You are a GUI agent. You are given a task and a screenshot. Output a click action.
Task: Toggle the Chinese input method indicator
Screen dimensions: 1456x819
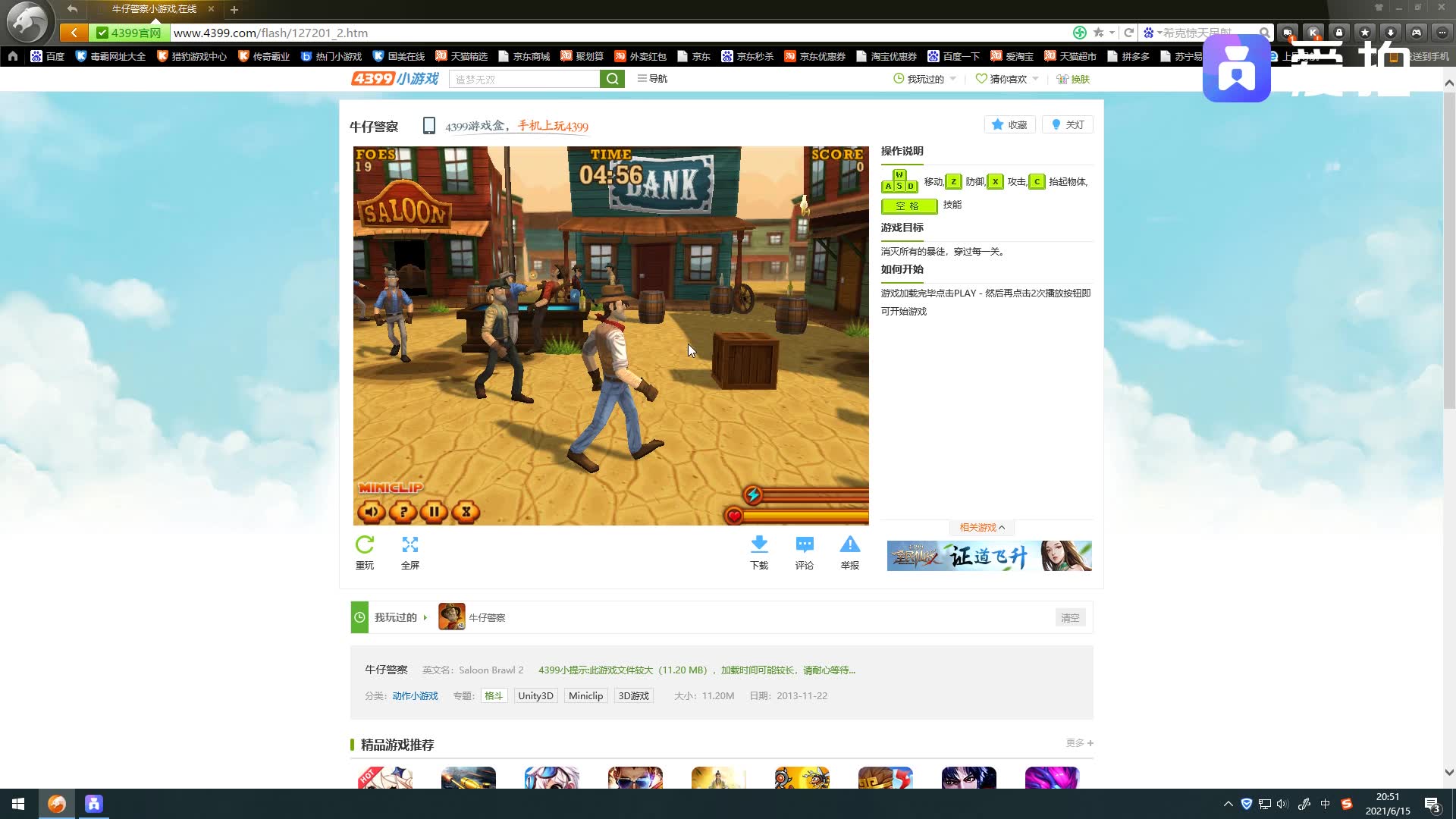click(1325, 804)
